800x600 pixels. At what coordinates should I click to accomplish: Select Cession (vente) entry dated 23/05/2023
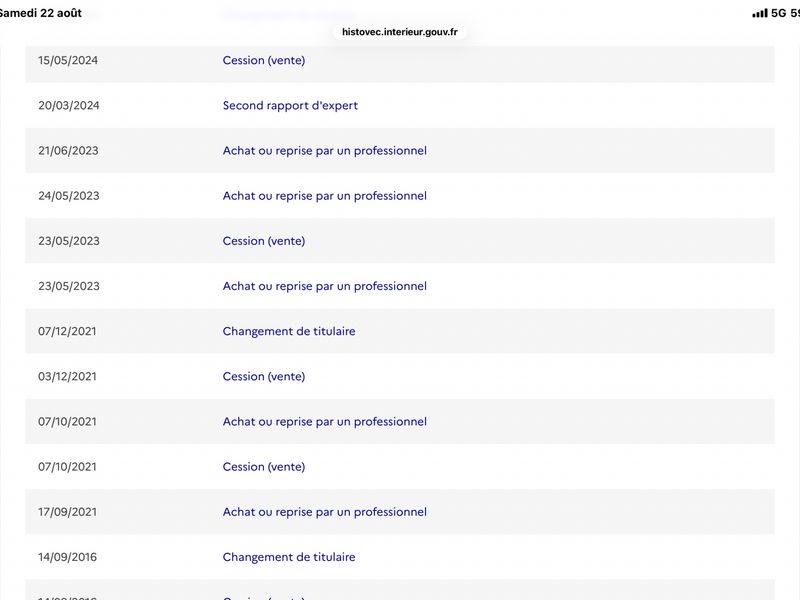pyautogui.click(x=264, y=241)
